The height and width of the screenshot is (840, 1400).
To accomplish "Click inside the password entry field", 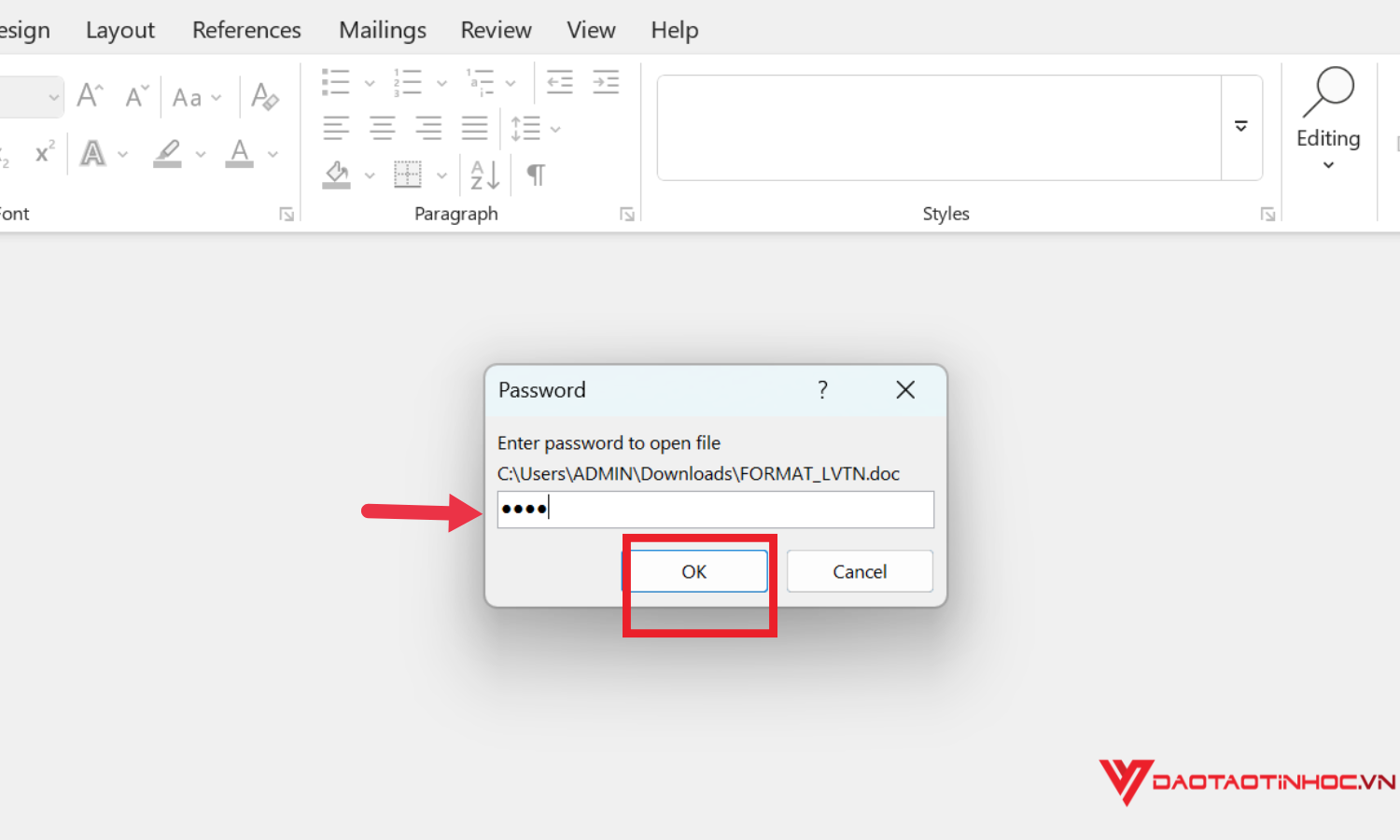I will [x=715, y=509].
